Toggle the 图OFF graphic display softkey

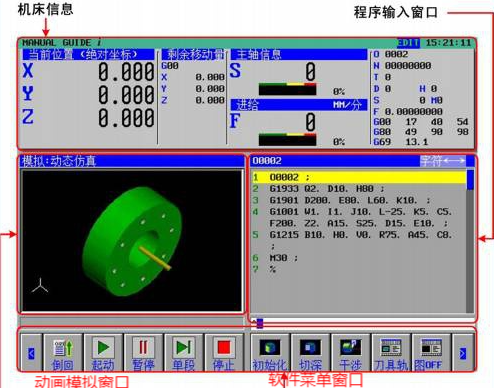pyautogui.click(x=431, y=353)
